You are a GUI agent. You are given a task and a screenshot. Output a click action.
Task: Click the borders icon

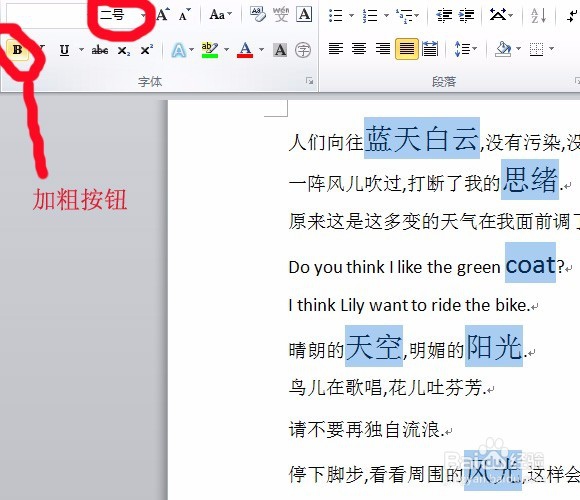click(x=536, y=49)
